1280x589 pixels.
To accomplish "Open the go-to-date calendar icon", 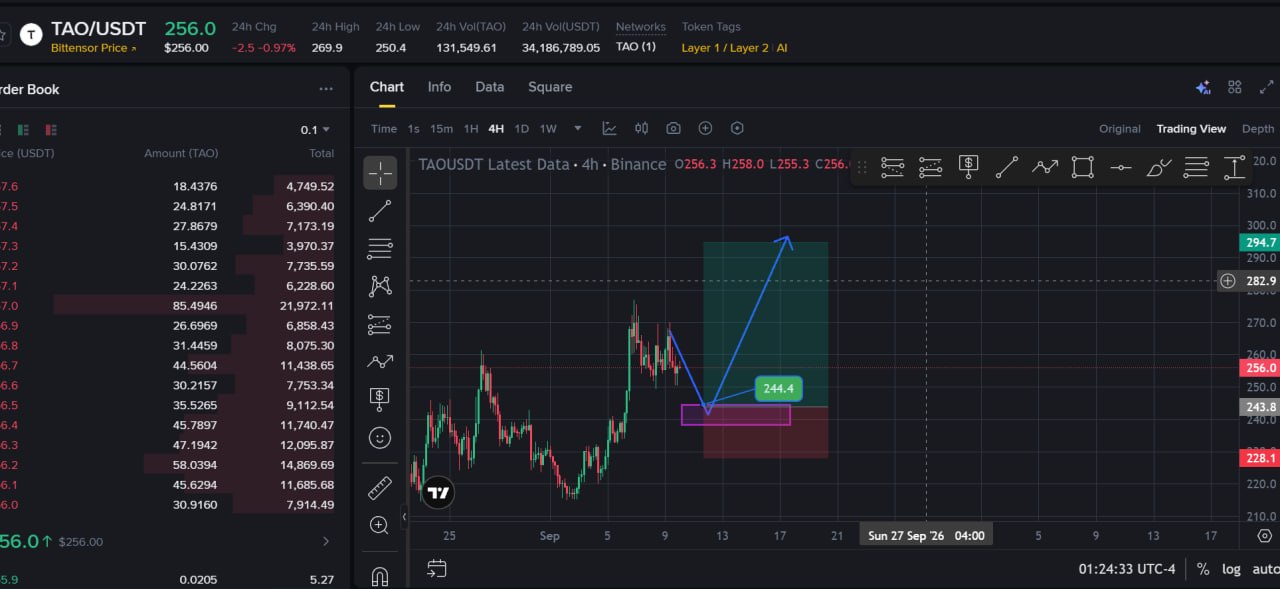I will tap(436, 569).
